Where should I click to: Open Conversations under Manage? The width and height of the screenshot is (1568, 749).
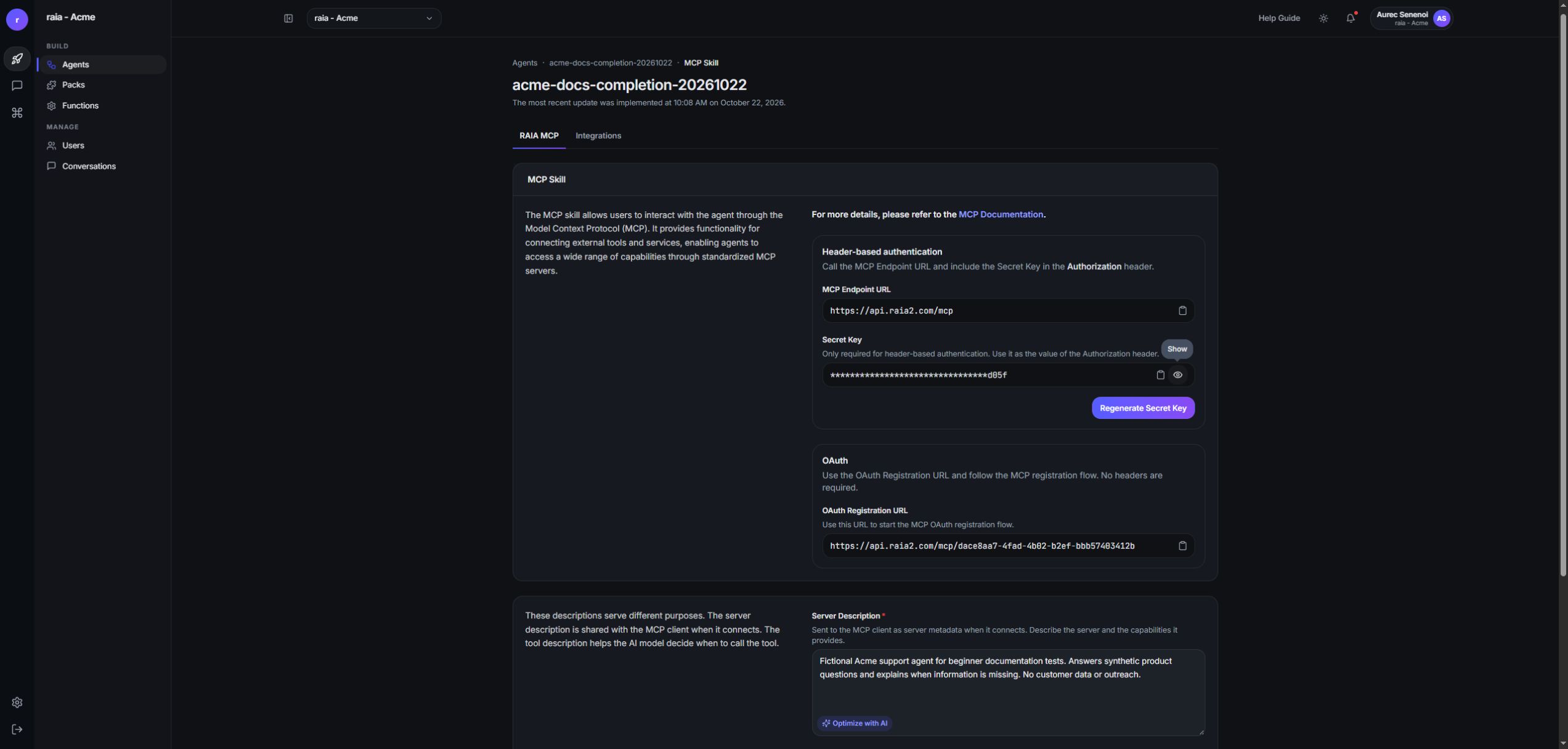[102, 166]
